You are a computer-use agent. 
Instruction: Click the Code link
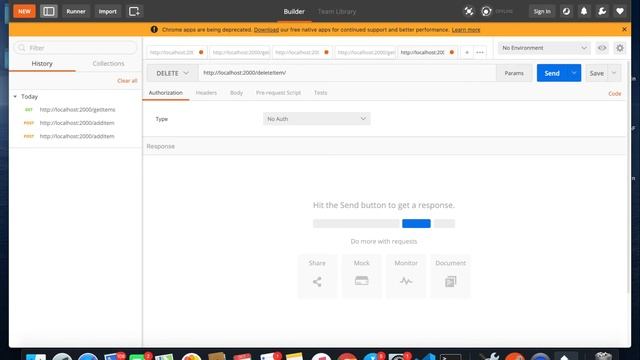coord(615,93)
